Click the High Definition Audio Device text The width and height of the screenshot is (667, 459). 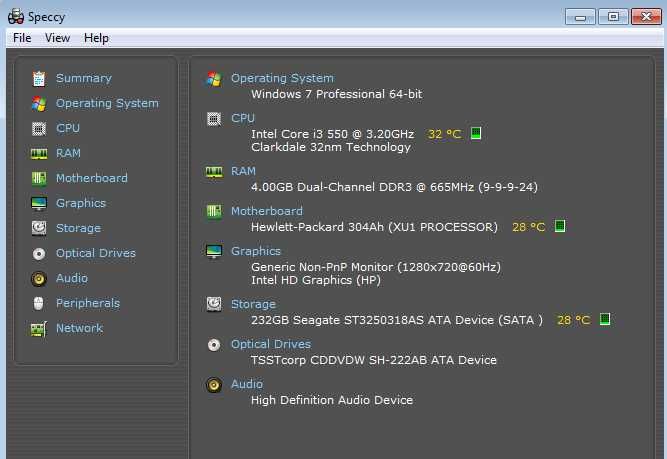pyautogui.click(x=332, y=400)
